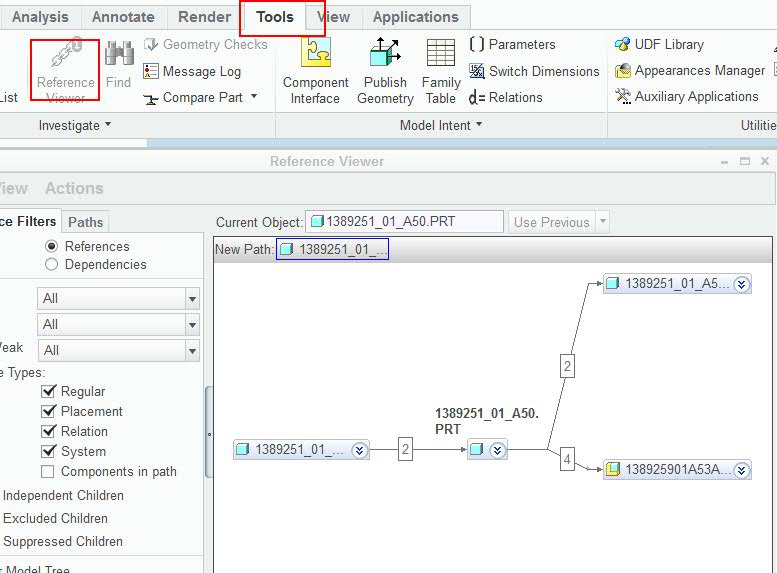The height and width of the screenshot is (573, 777).
Task: Open the Message Log
Action: [192, 71]
